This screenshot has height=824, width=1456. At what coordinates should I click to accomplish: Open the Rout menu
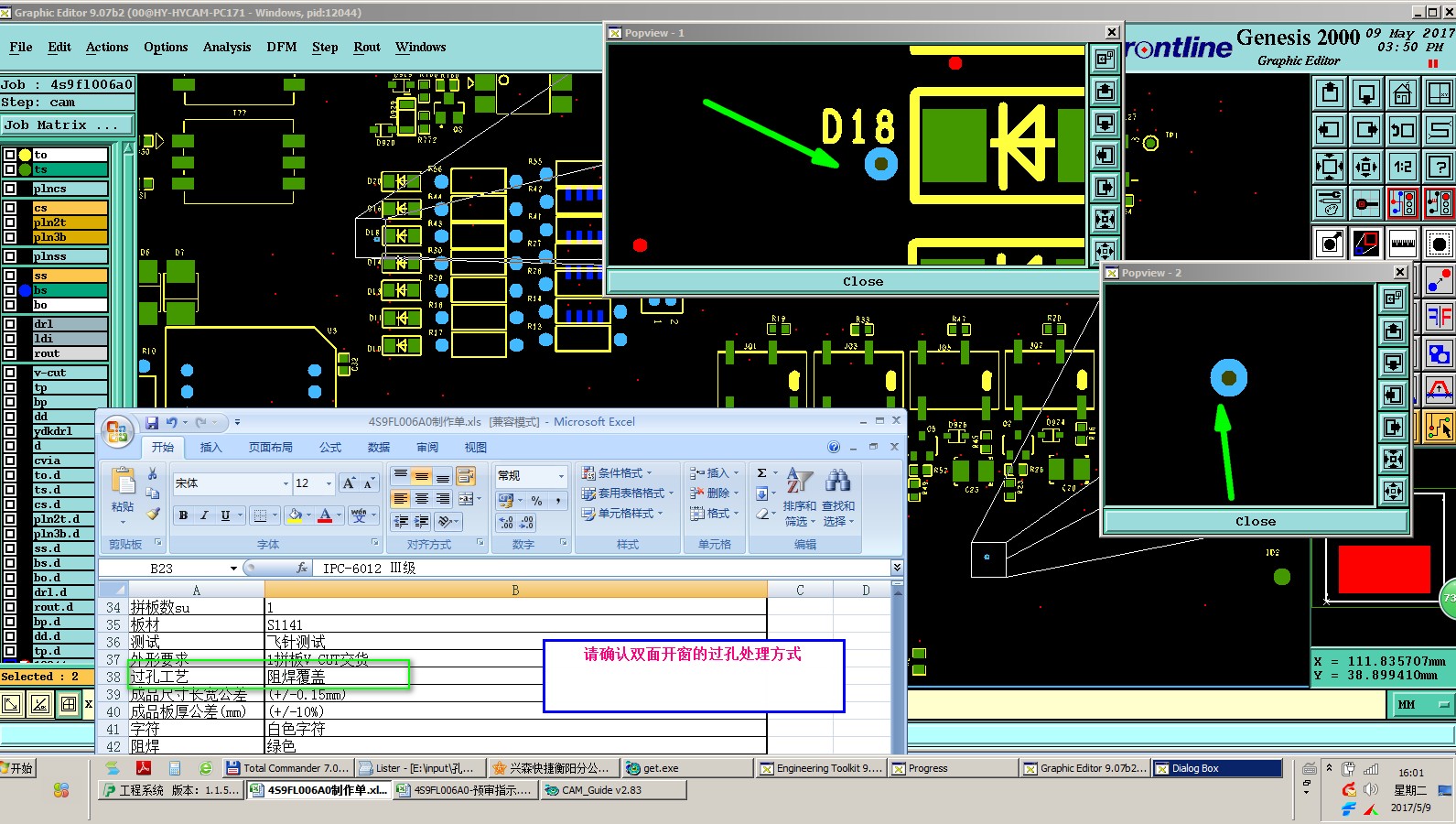367,48
